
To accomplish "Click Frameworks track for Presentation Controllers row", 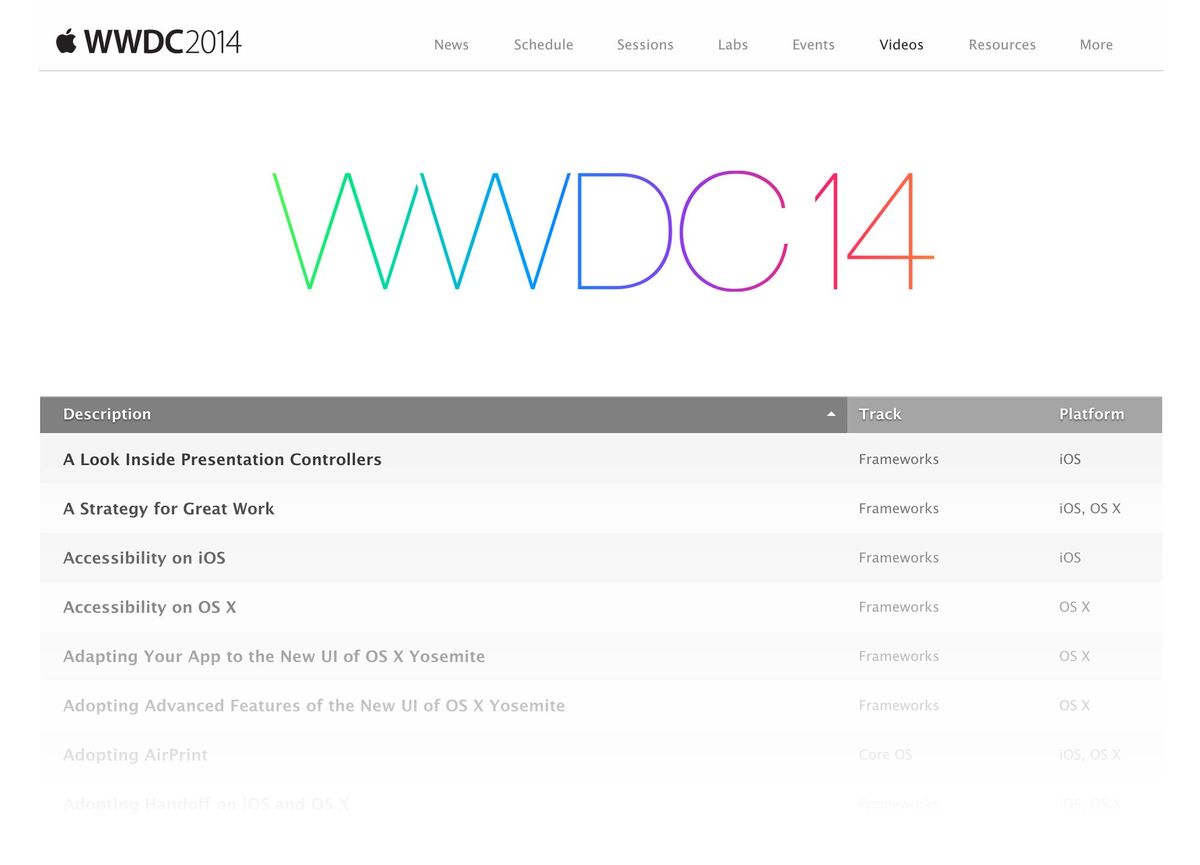I will tap(898, 459).
